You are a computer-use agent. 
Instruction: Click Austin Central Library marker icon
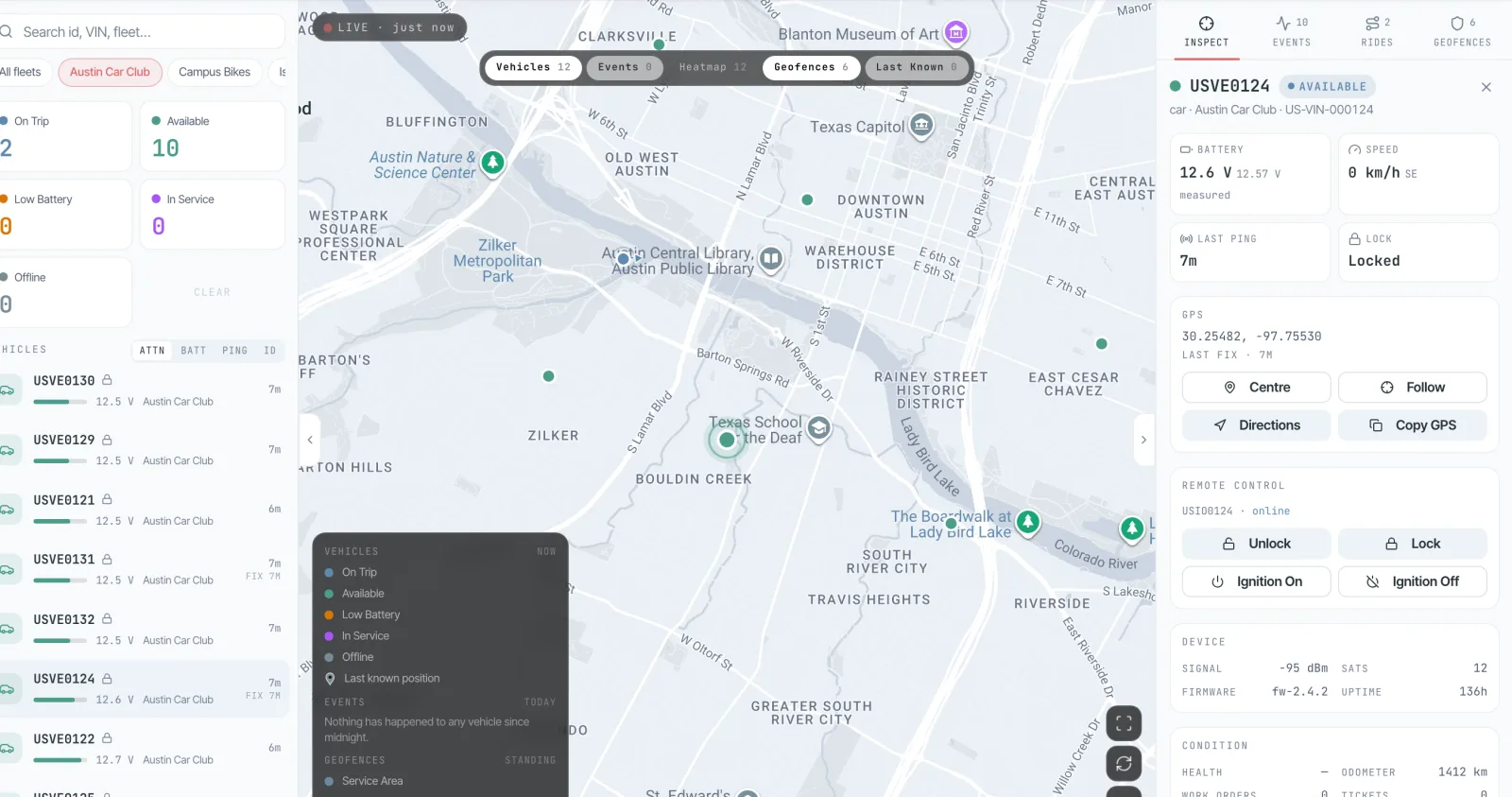point(771,258)
